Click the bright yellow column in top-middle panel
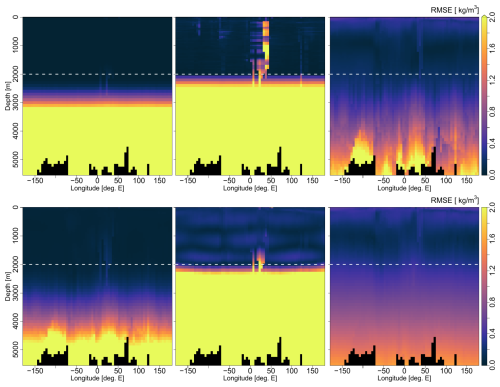500x387 pixels. [266, 45]
